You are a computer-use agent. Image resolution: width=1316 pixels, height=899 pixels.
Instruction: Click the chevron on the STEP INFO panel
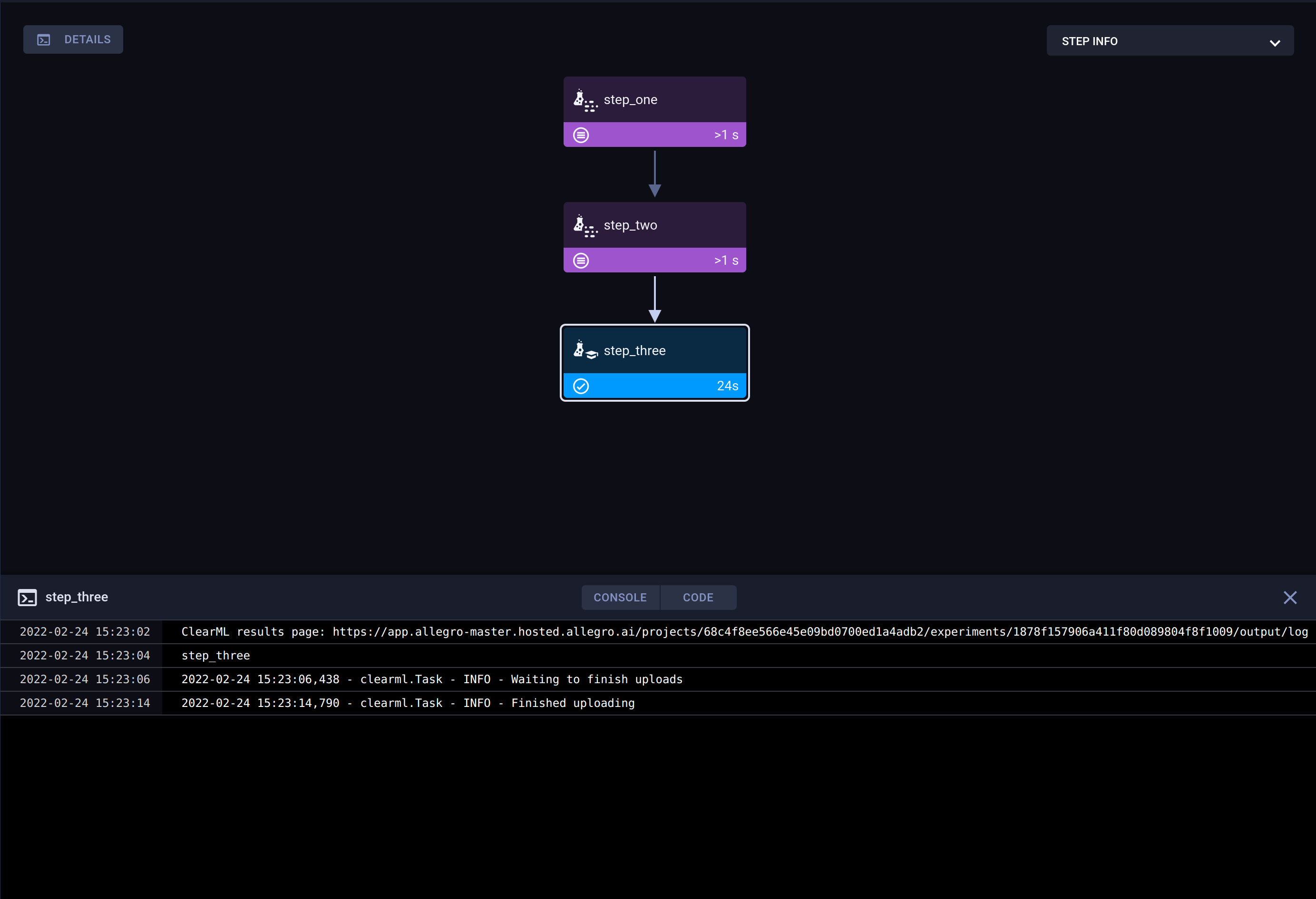click(1274, 42)
